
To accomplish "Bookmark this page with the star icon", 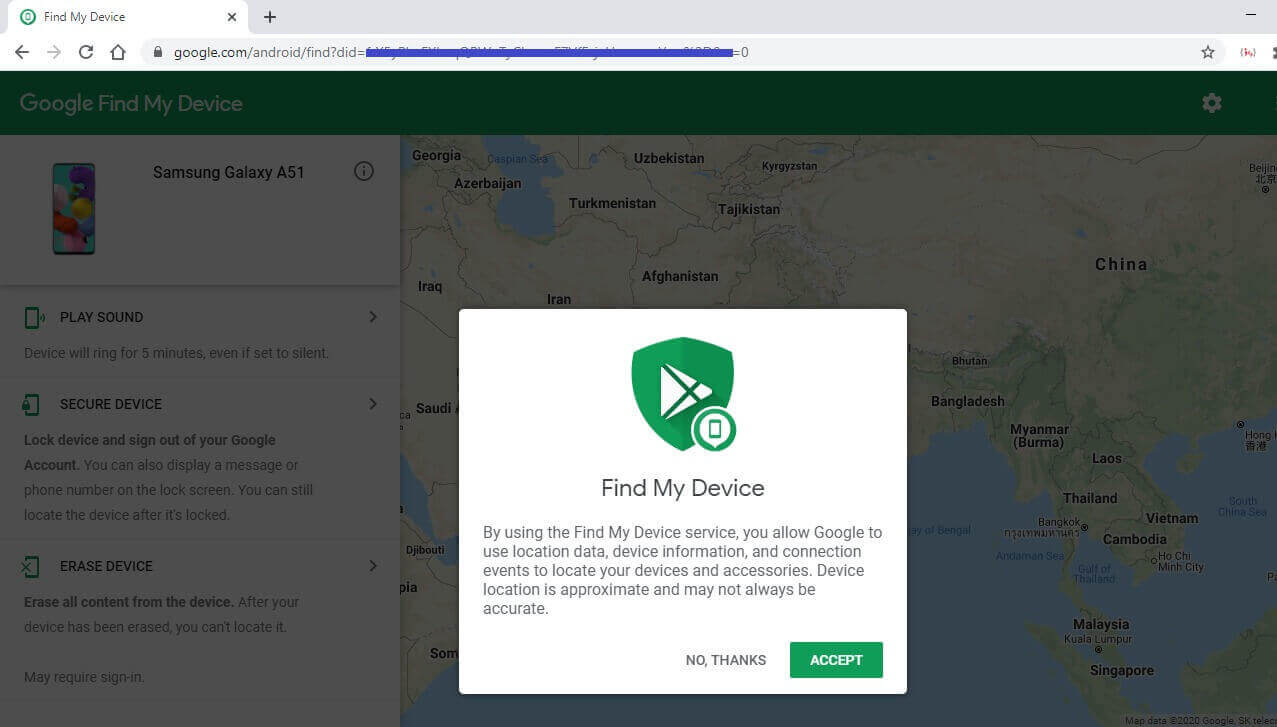I will (x=1208, y=52).
